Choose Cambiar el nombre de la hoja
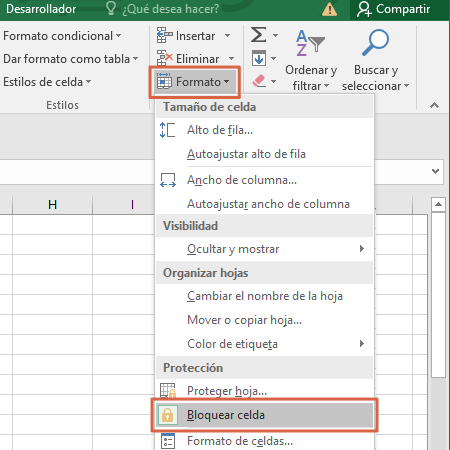The width and height of the screenshot is (450, 450). (265, 296)
